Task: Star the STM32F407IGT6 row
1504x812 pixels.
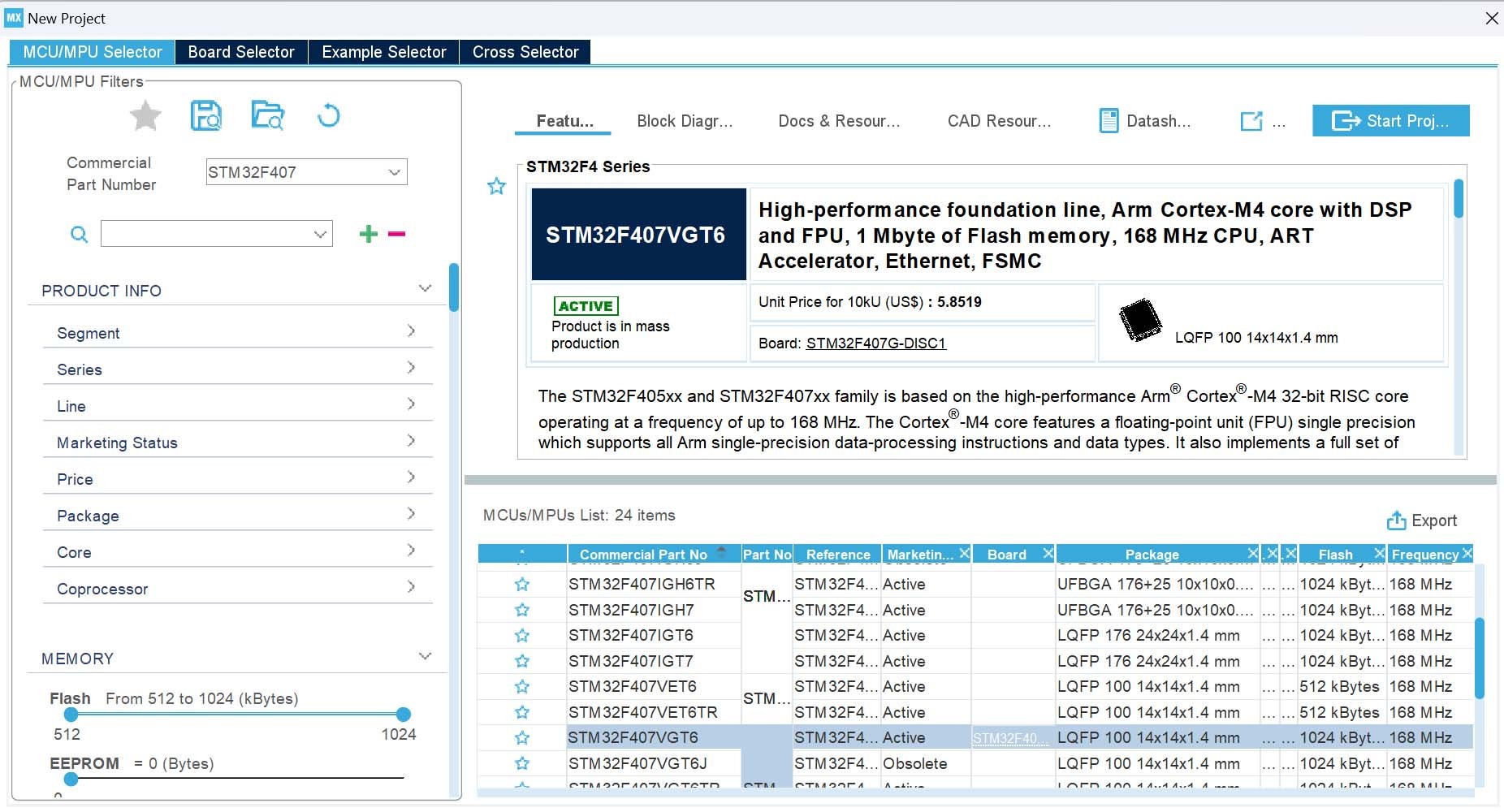Action: coord(522,636)
